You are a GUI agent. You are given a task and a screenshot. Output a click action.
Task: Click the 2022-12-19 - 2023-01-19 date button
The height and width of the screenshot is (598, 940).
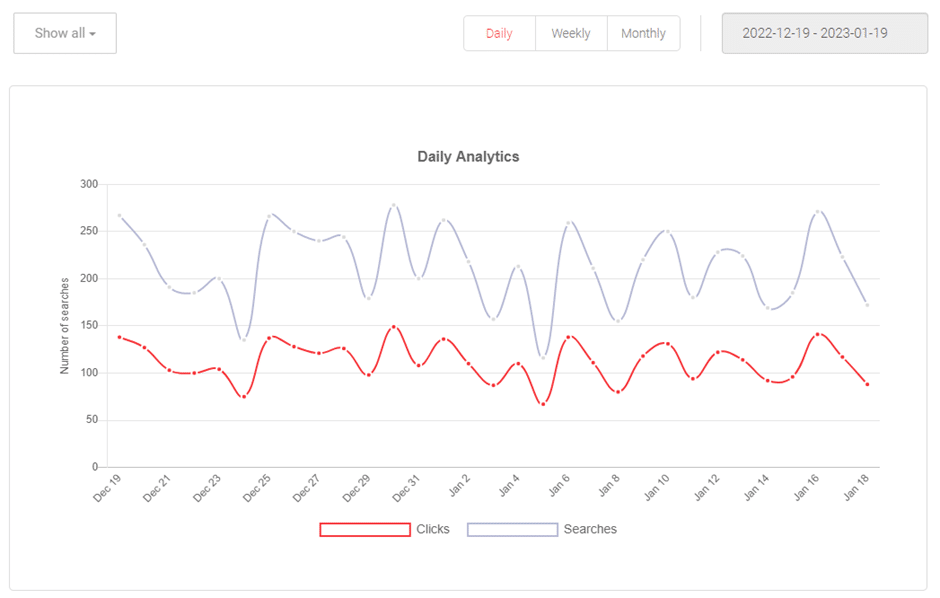coord(824,33)
